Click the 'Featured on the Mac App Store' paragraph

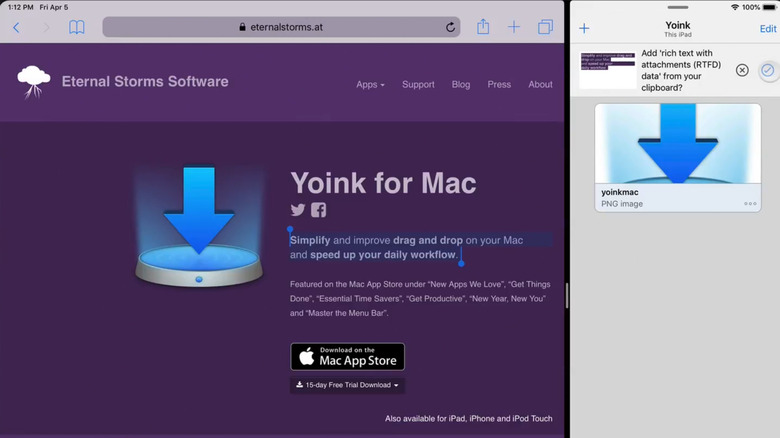point(420,299)
